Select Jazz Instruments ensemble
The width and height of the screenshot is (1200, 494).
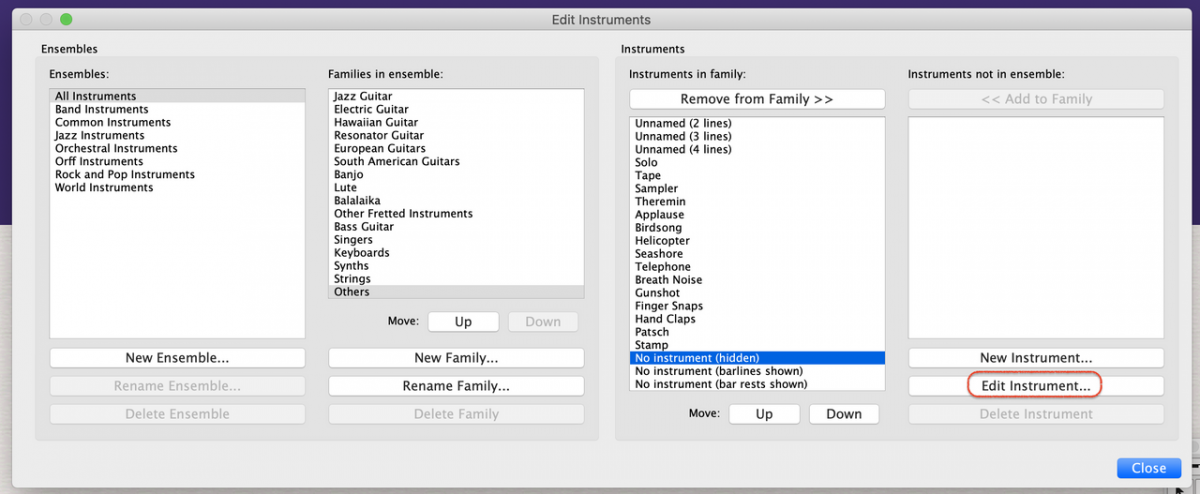(100, 135)
